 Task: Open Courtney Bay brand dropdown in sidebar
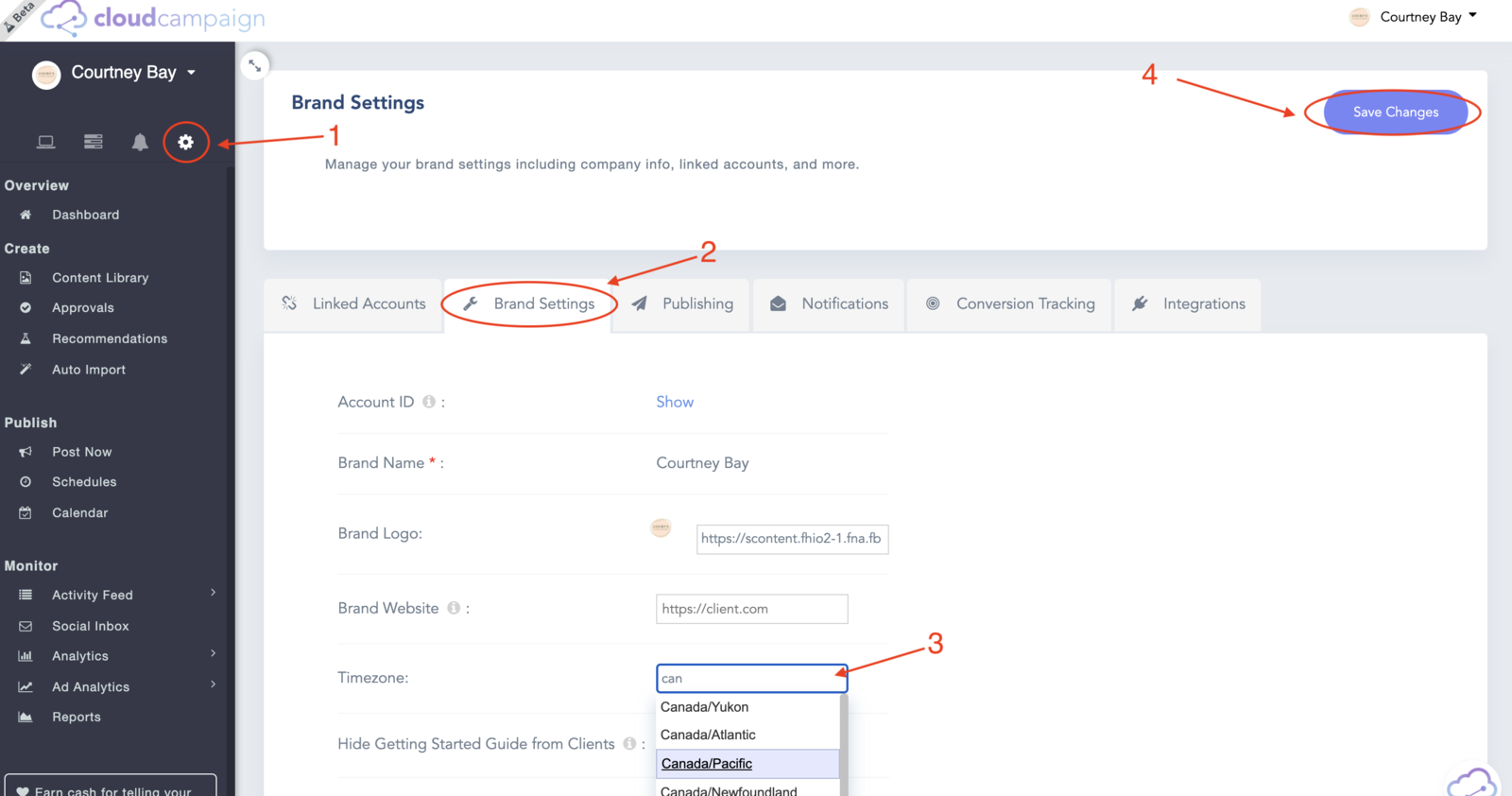point(115,73)
